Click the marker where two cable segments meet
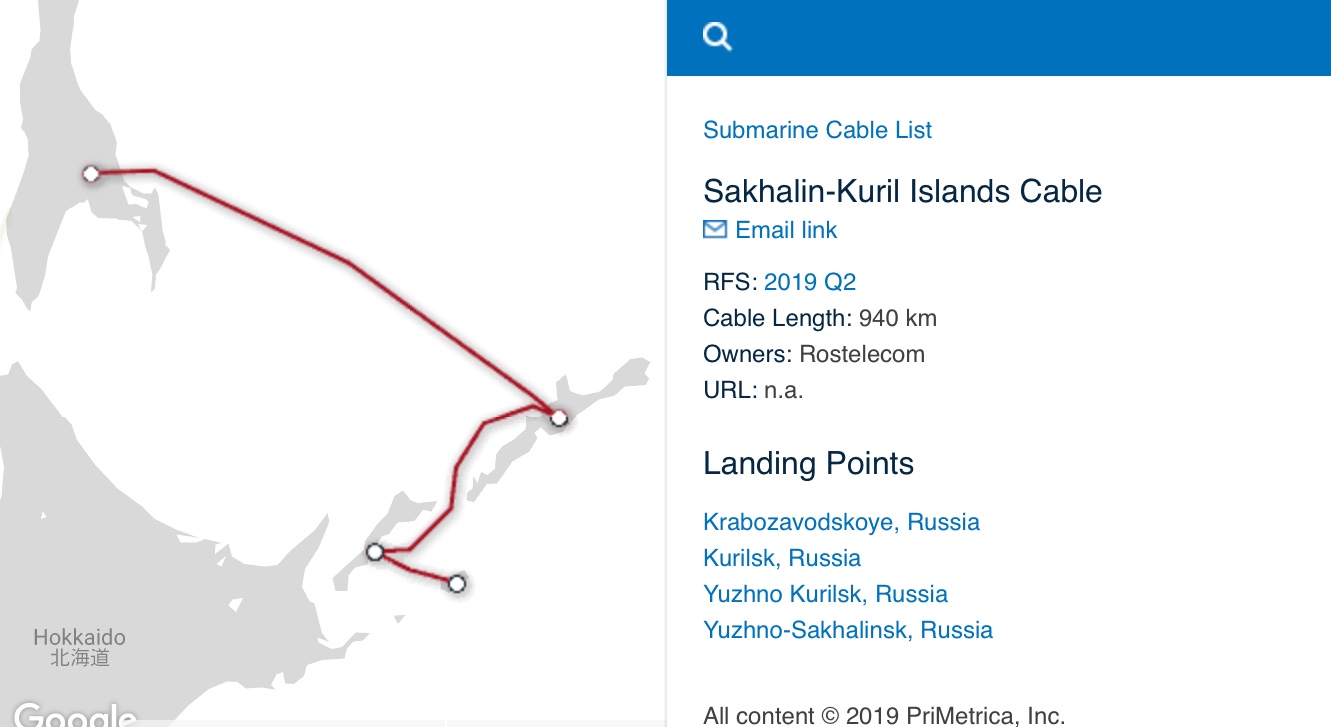 coord(558,417)
